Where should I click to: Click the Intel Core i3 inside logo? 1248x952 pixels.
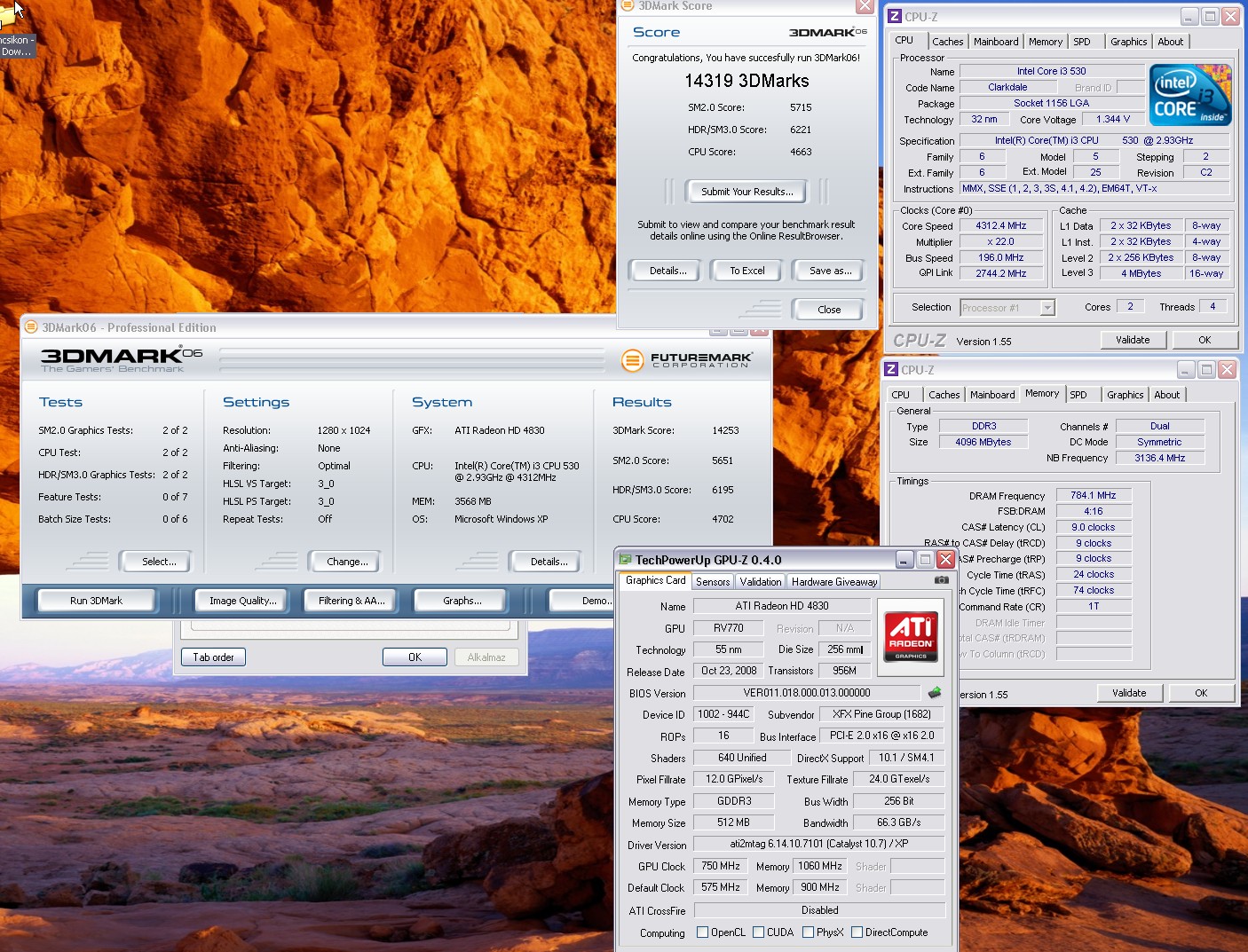[x=1190, y=94]
